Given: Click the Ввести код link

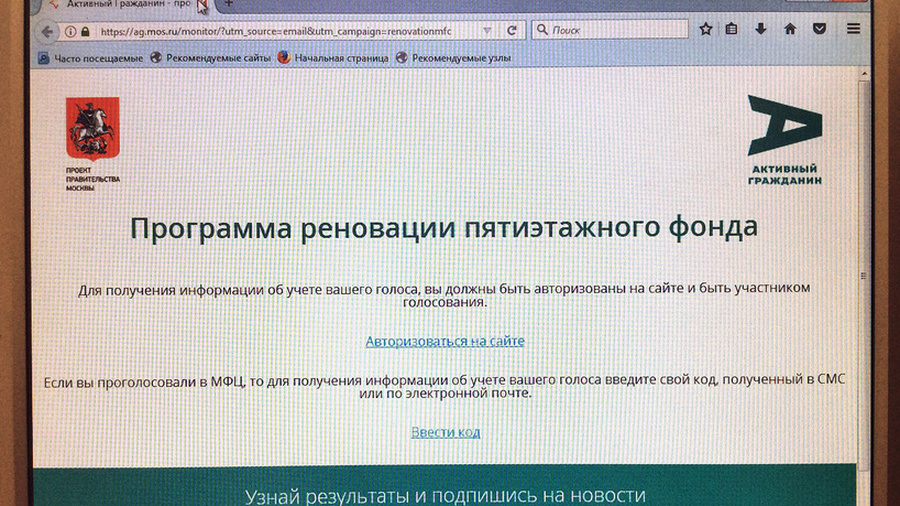Looking at the screenshot, I should coord(445,432).
